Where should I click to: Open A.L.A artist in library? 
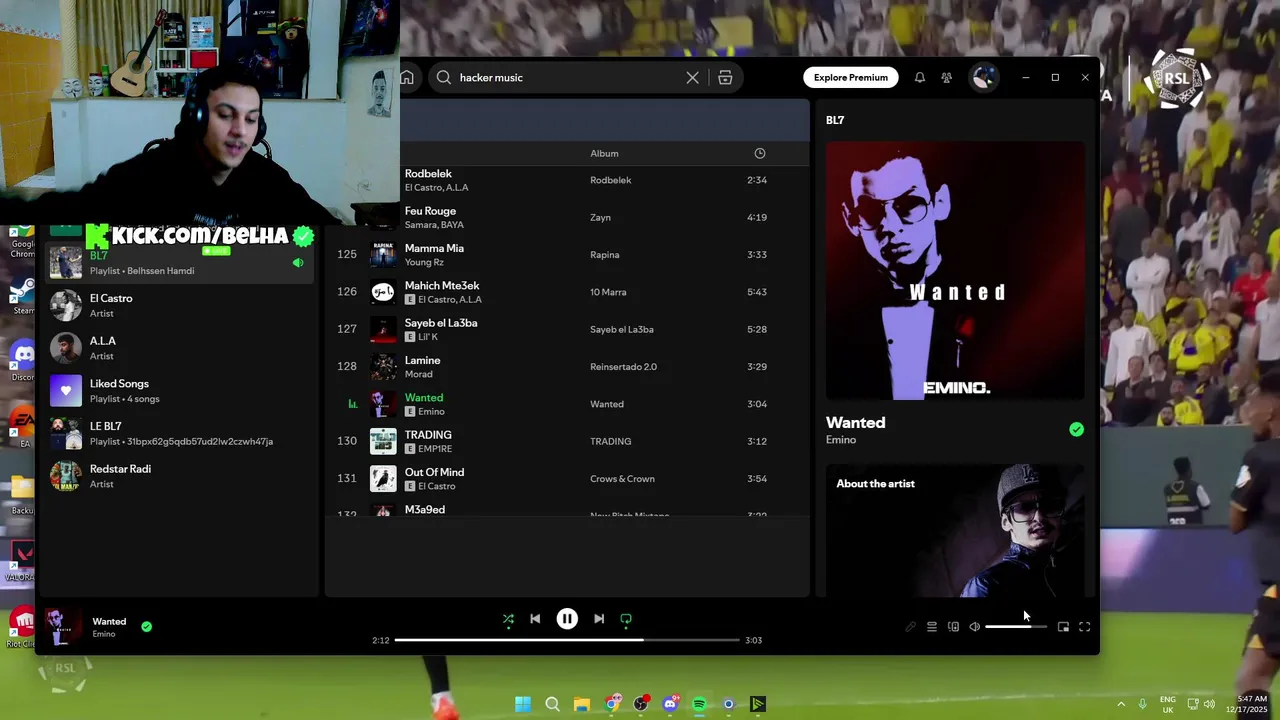point(180,348)
